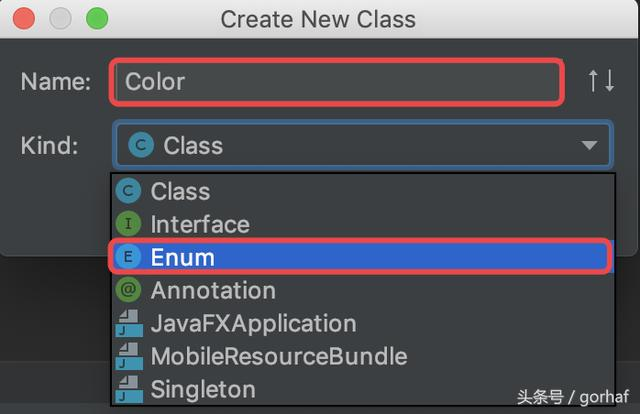Click the MobileResourceBundle template icon

(x=129, y=356)
